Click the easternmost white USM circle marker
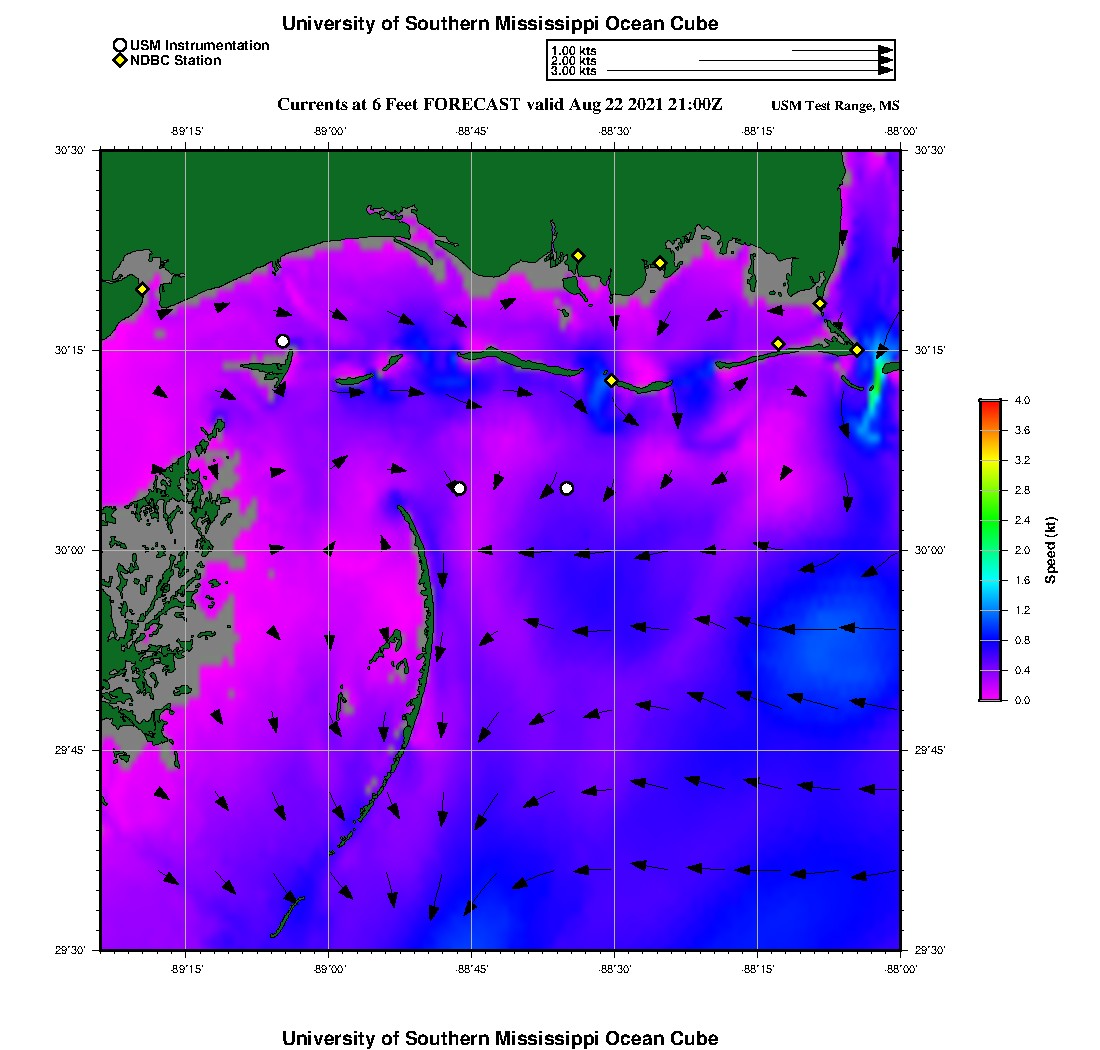 tap(567, 488)
